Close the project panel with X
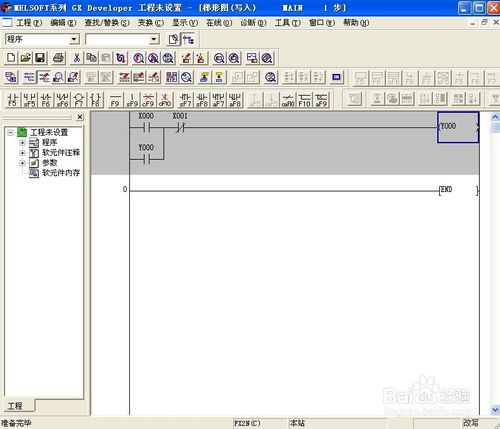The width and height of the screenshot is (500, 429). click(80, 117)
